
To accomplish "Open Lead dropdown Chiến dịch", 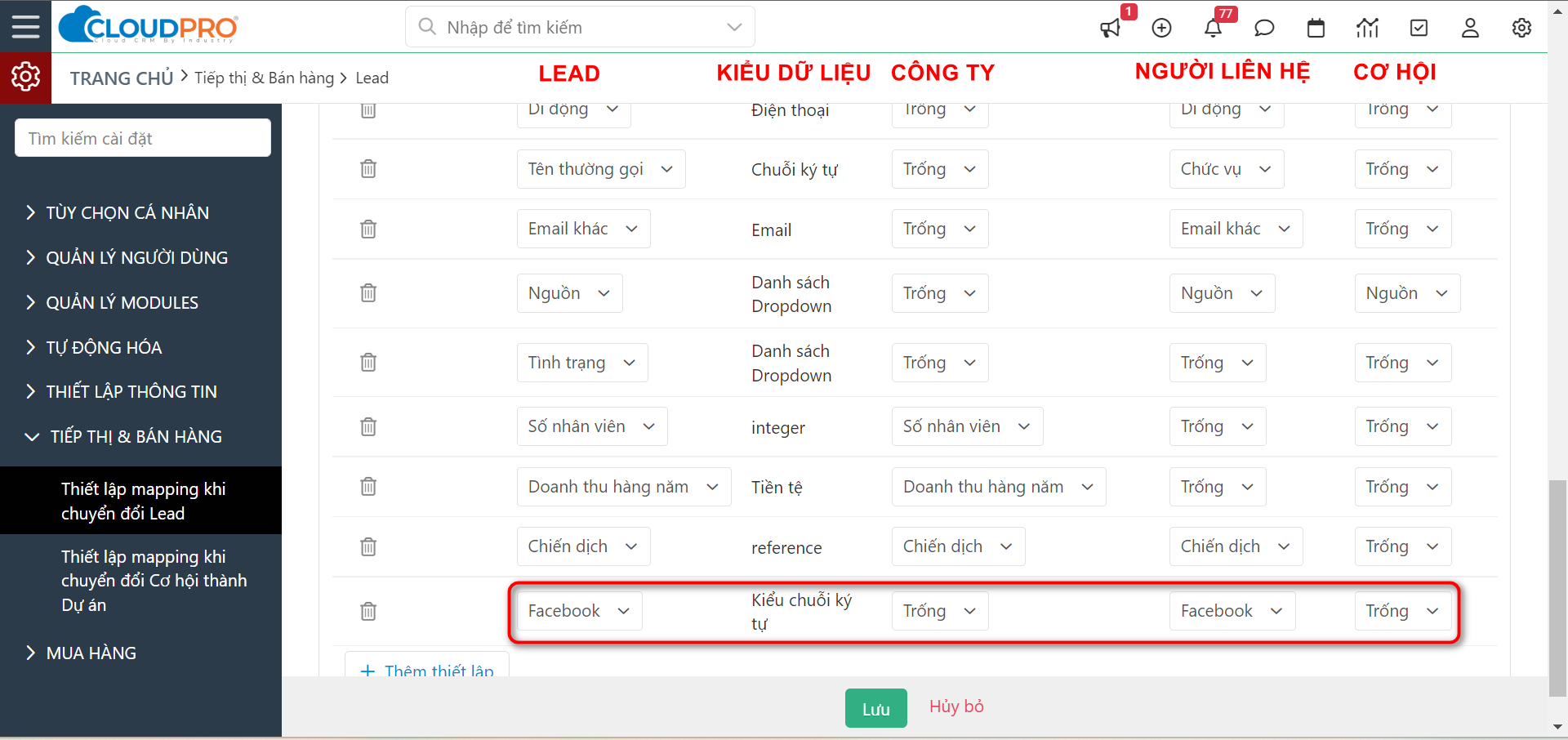I will tap(583, 546).
